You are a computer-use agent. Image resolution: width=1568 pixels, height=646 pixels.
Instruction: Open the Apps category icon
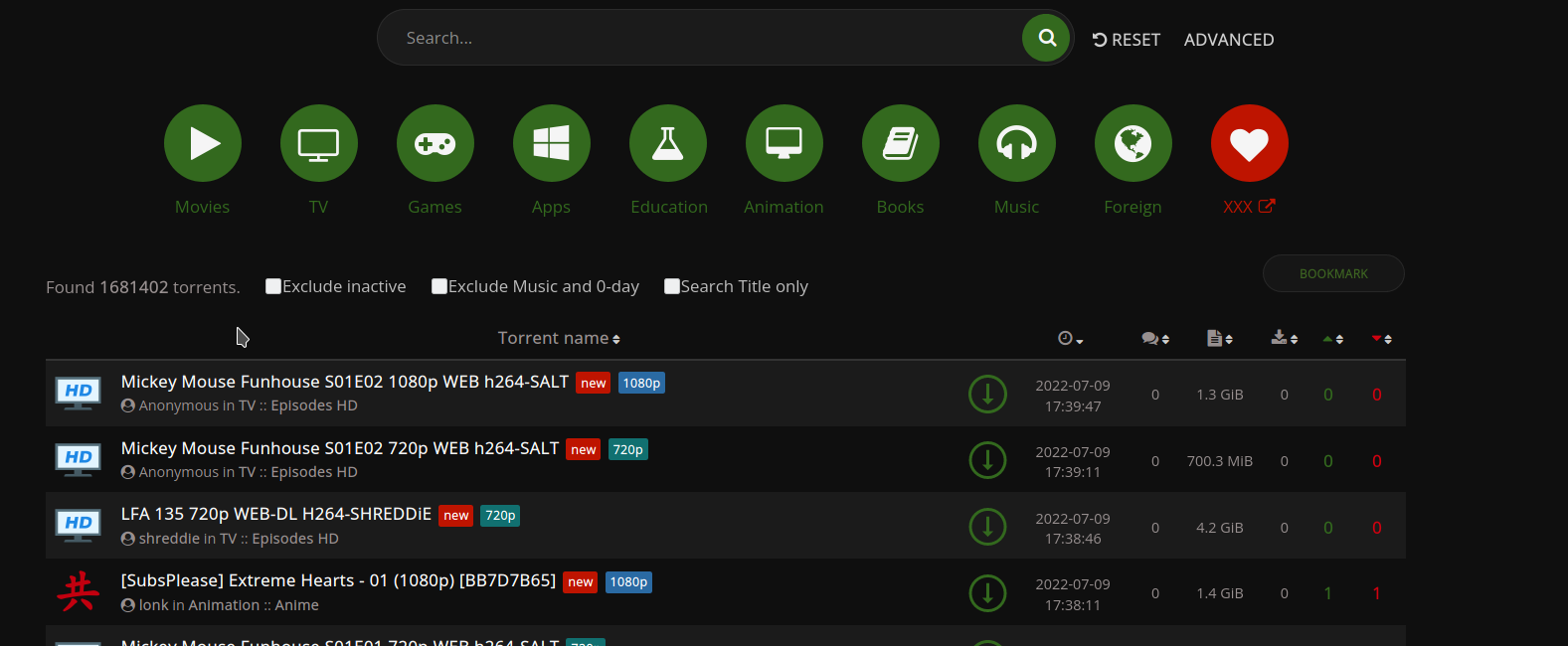tap(552, 143)
